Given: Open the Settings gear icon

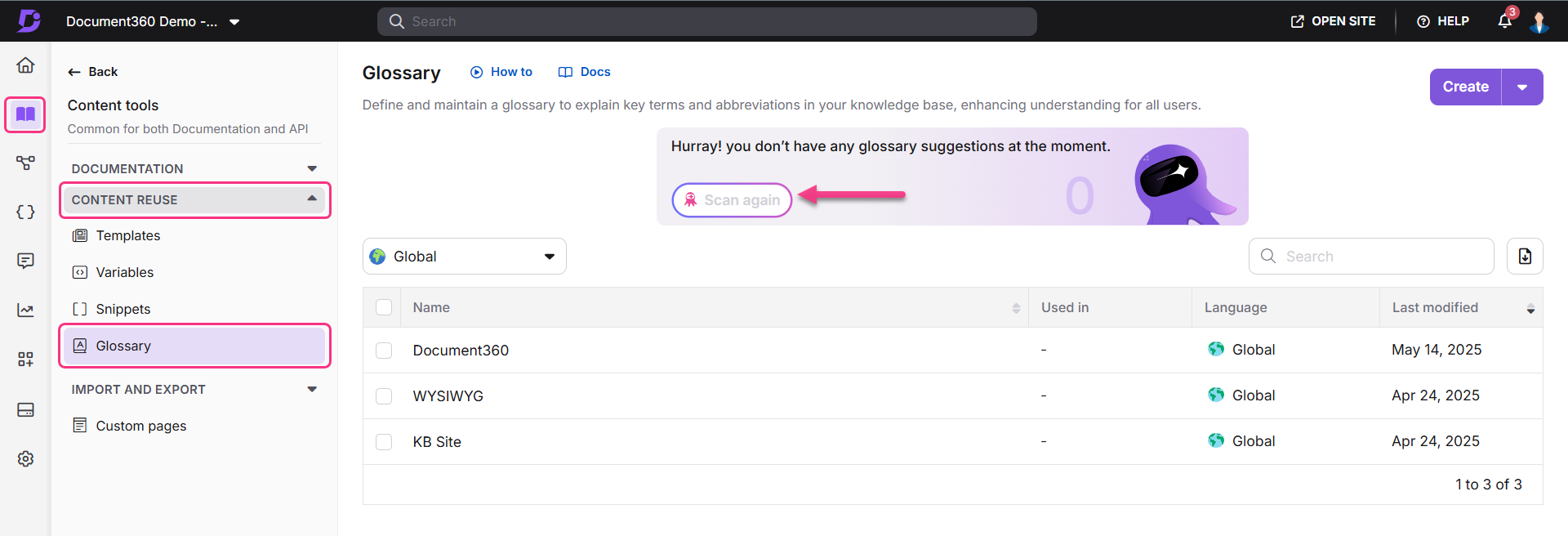Looking at the screenshot, I should point(25,459).
